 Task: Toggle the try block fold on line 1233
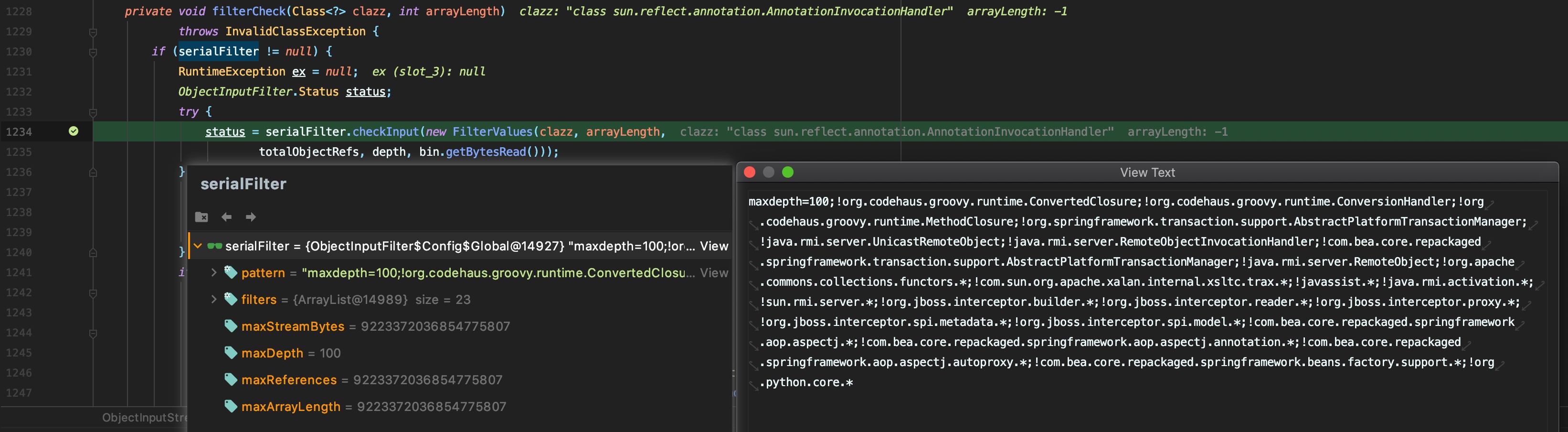(93, 112)
